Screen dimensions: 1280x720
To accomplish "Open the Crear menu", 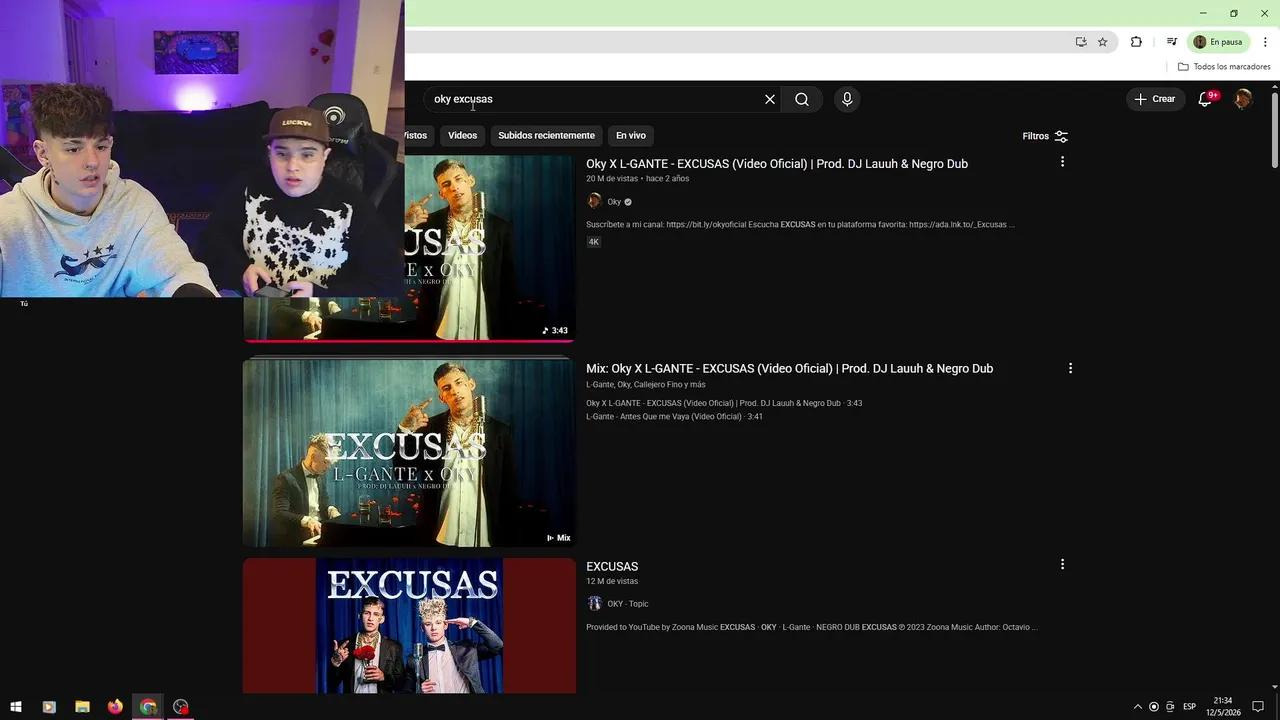I will coord(1154,99).
